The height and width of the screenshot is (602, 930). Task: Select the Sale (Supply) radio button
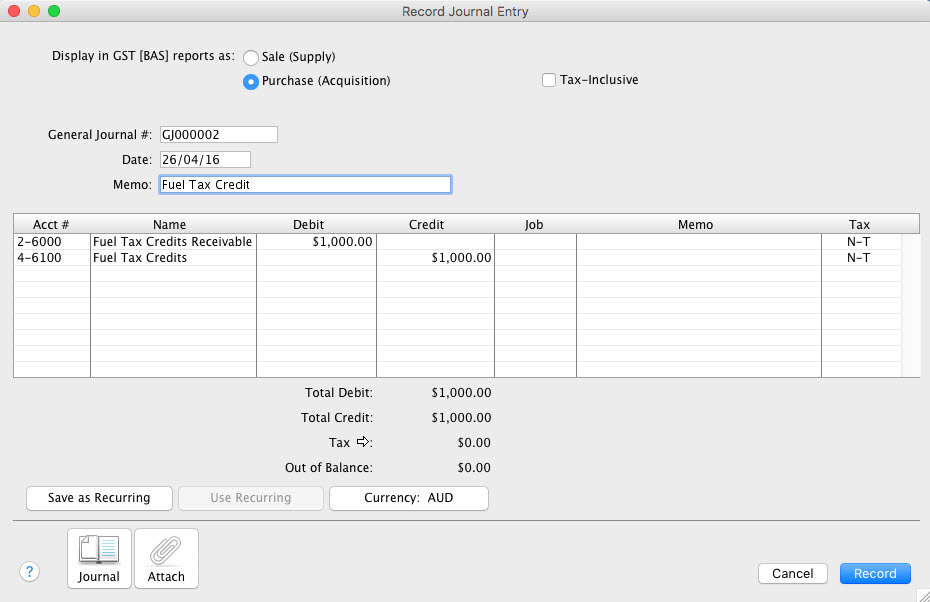coord(251,57)
